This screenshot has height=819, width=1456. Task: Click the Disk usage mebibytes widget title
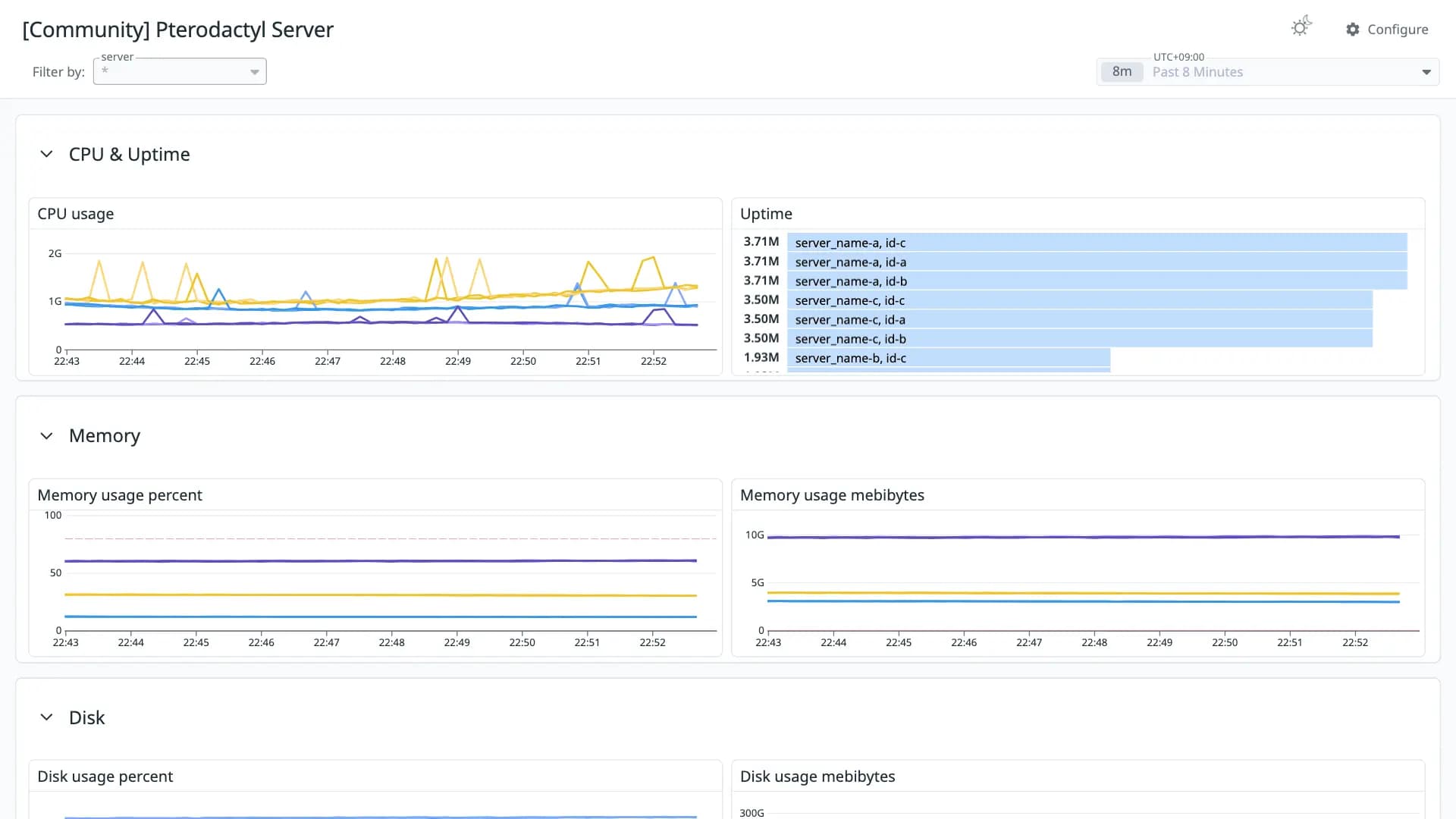pos(817,777)
